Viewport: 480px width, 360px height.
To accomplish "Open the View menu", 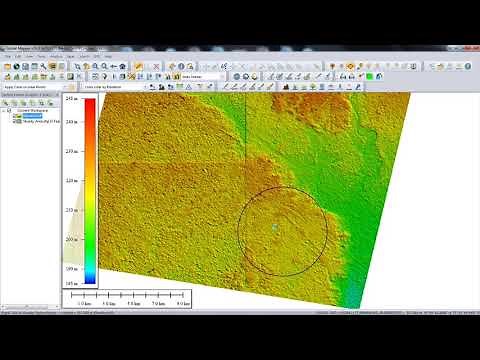I will (29, 56).
